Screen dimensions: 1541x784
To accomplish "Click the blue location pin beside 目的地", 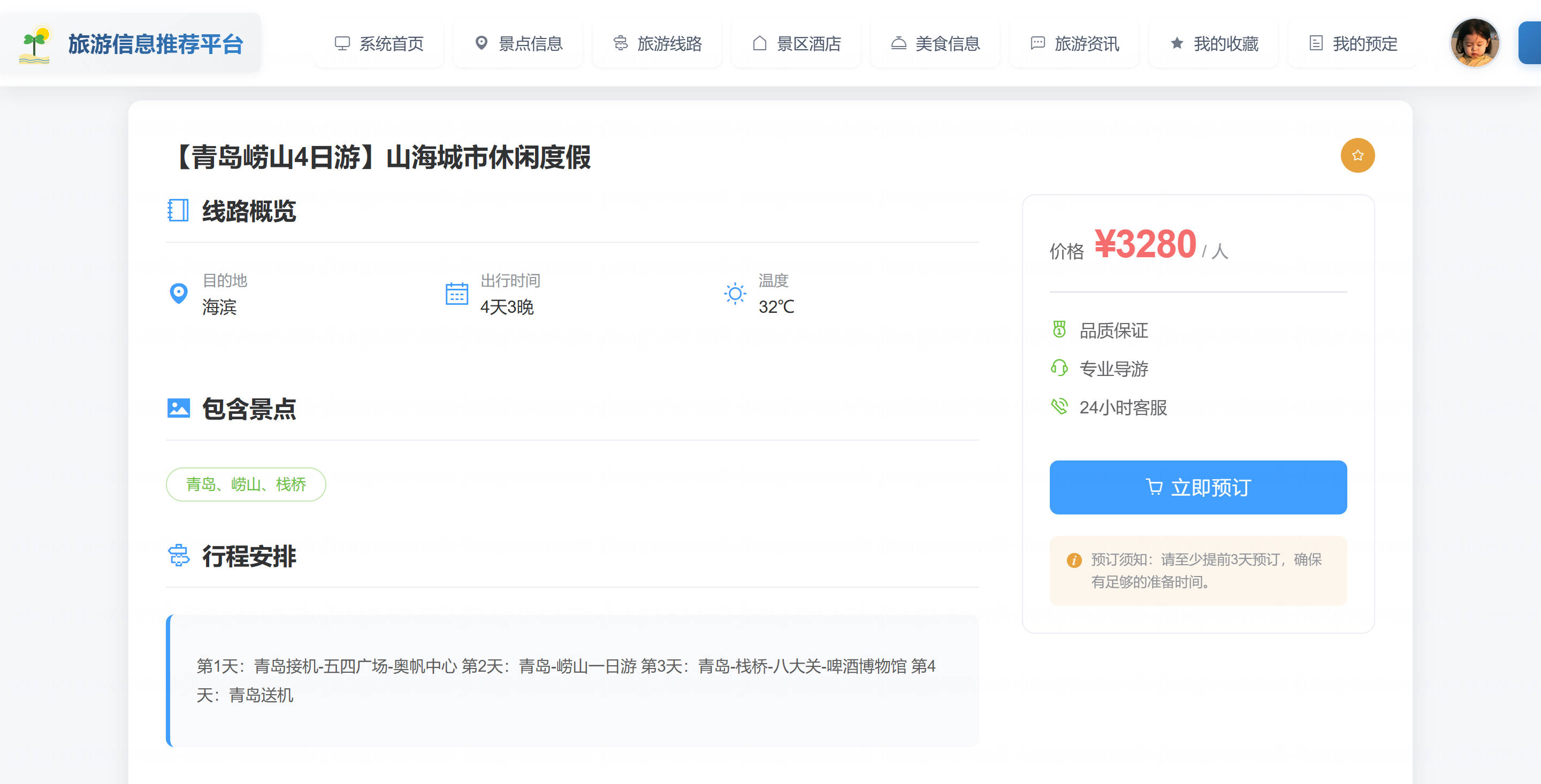I will pyautogui.click(x=178, y=294).
